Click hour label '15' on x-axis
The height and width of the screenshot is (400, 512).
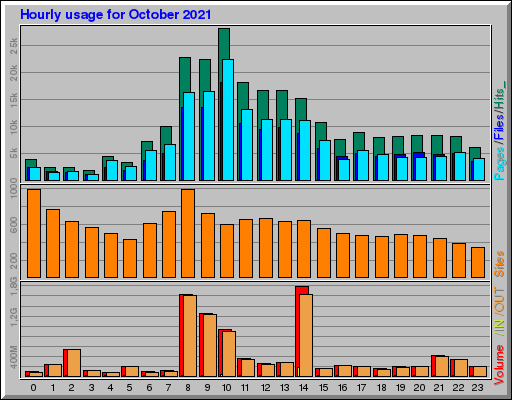click(x=324, y=388)
